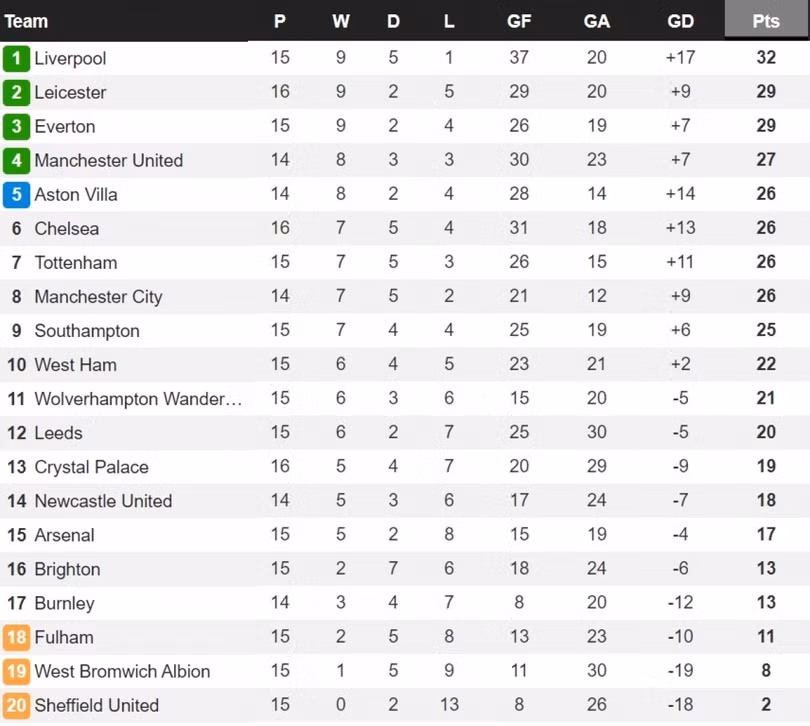Click Liverpool's +17 goal difference cell

pyautogui.click(x=680, y=58)
